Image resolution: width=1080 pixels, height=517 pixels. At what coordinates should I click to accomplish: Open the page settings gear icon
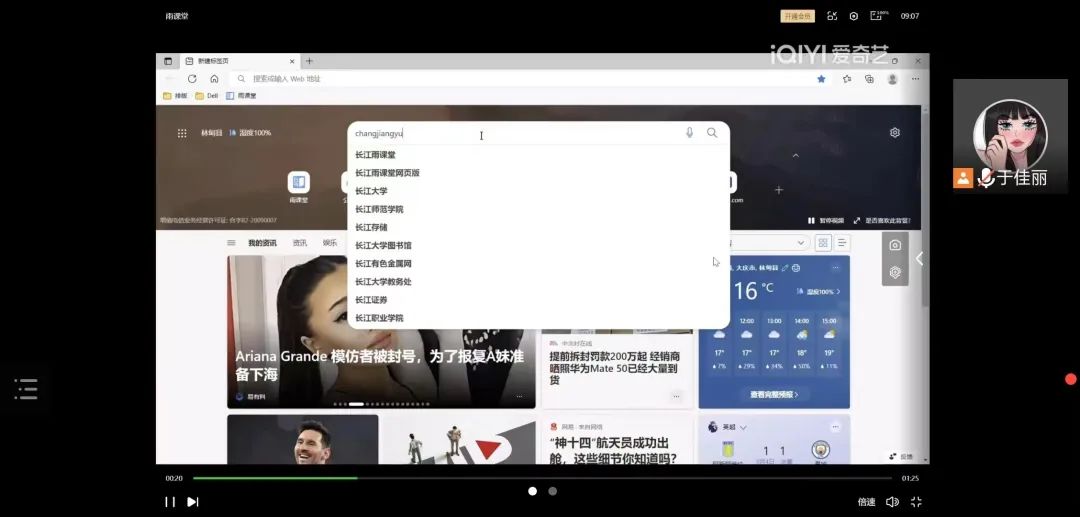click(x=895, y=133)
